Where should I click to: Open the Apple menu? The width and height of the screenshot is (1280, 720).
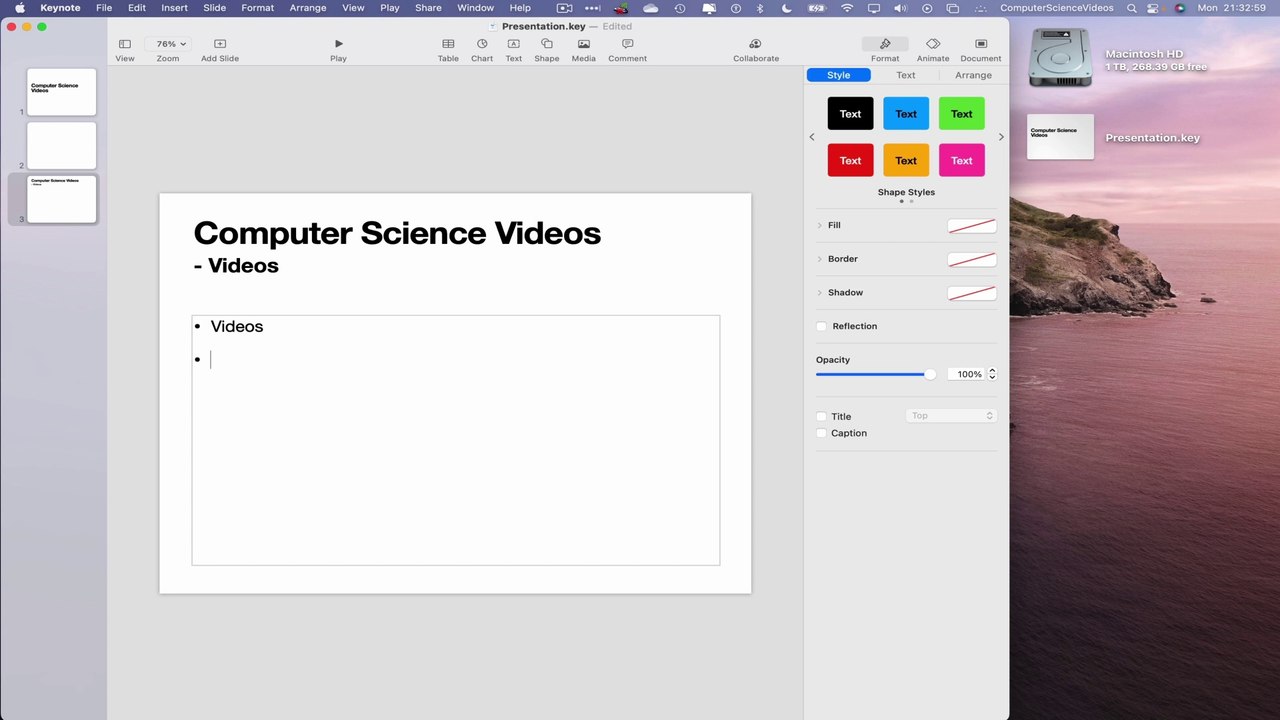[19, 8]
